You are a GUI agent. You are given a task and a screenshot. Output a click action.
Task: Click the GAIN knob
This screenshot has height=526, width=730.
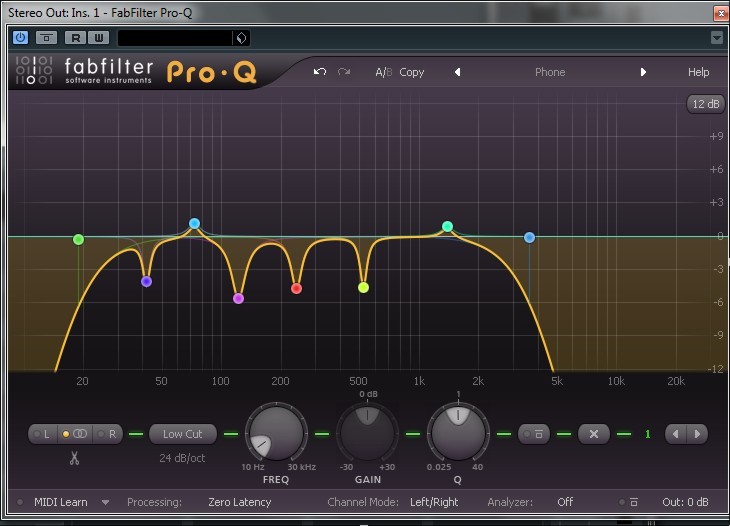coord(367,433)
